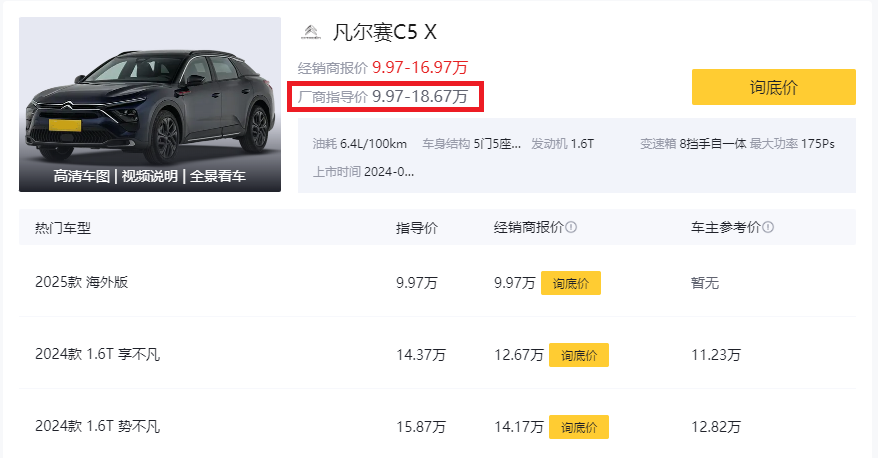
Task: Select the 2024款 1.6T 势不凡 model
Action: pyautogui.click(x=97, y=426)
